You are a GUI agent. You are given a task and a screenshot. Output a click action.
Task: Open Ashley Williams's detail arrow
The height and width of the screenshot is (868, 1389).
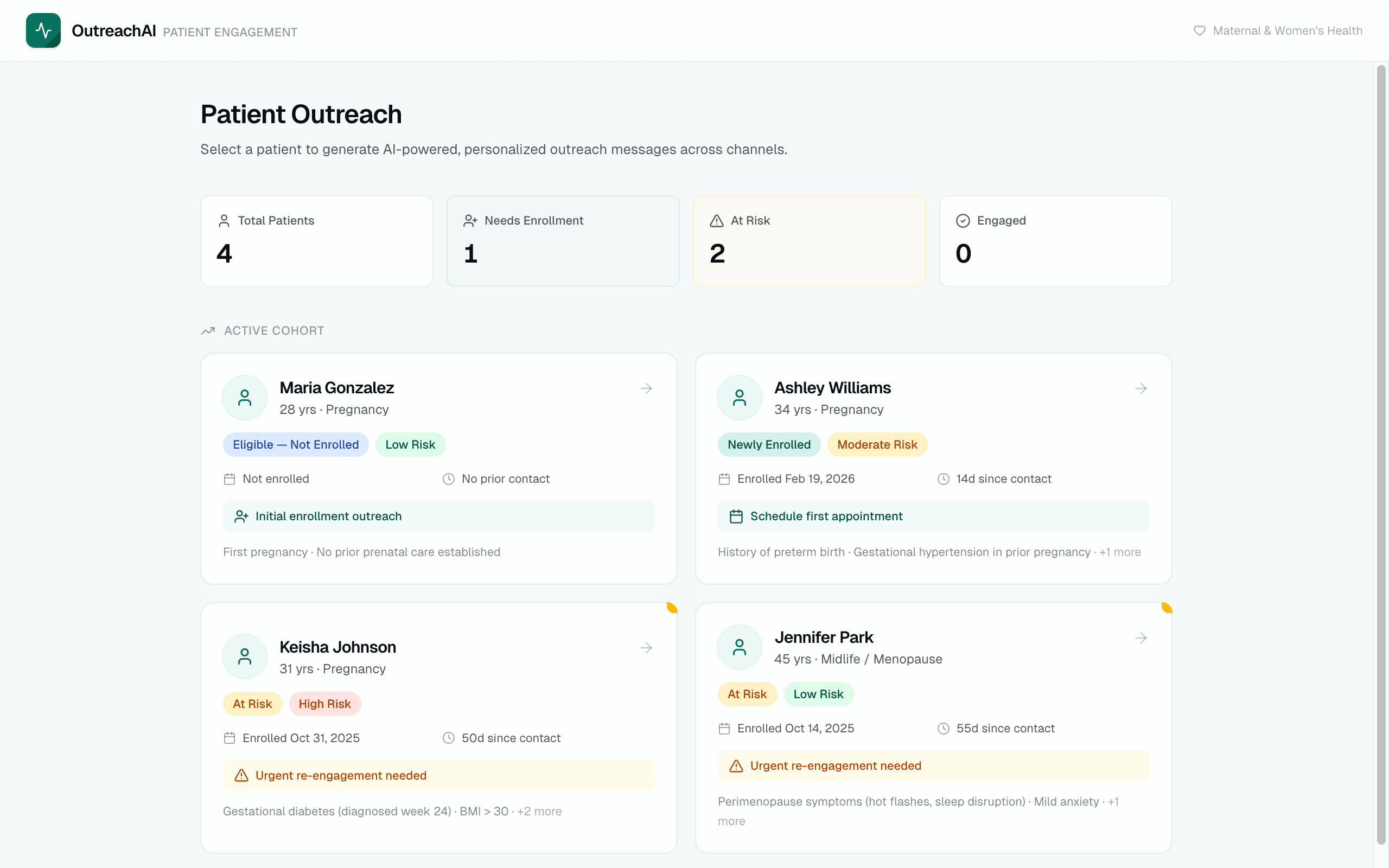pos(1140,388)
